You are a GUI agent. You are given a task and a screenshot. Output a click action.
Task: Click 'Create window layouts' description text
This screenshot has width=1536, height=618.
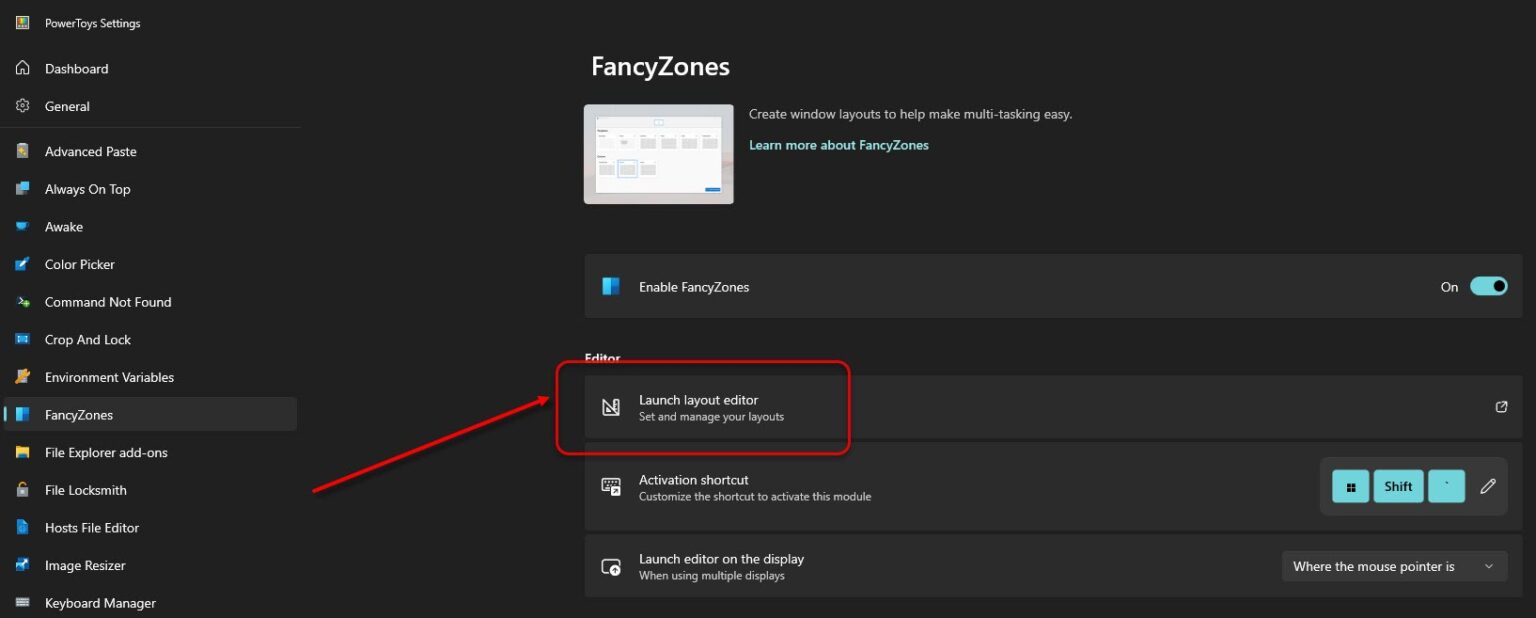(x=910, y=115)
